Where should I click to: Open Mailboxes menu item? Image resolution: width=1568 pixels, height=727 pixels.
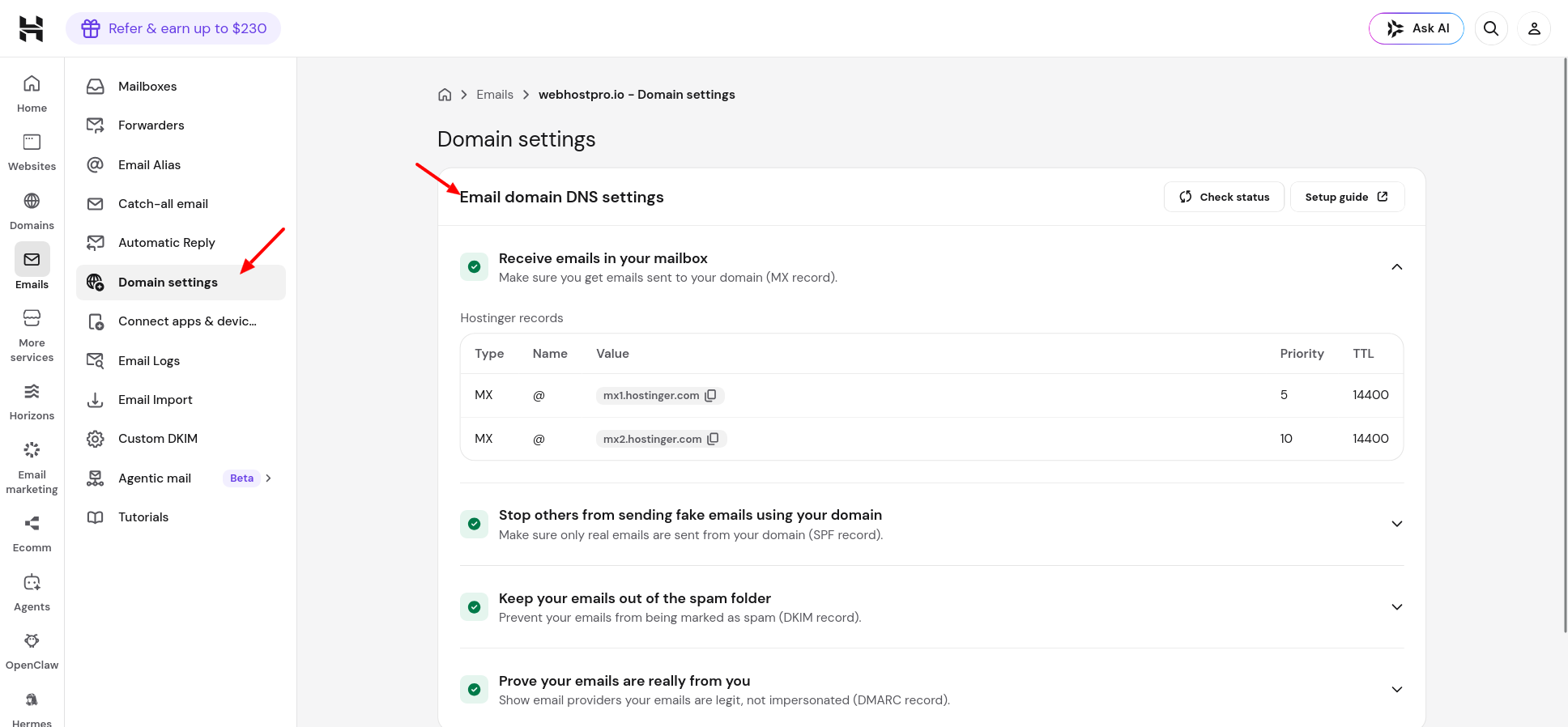pyautogui.click(x=181, y=87)
